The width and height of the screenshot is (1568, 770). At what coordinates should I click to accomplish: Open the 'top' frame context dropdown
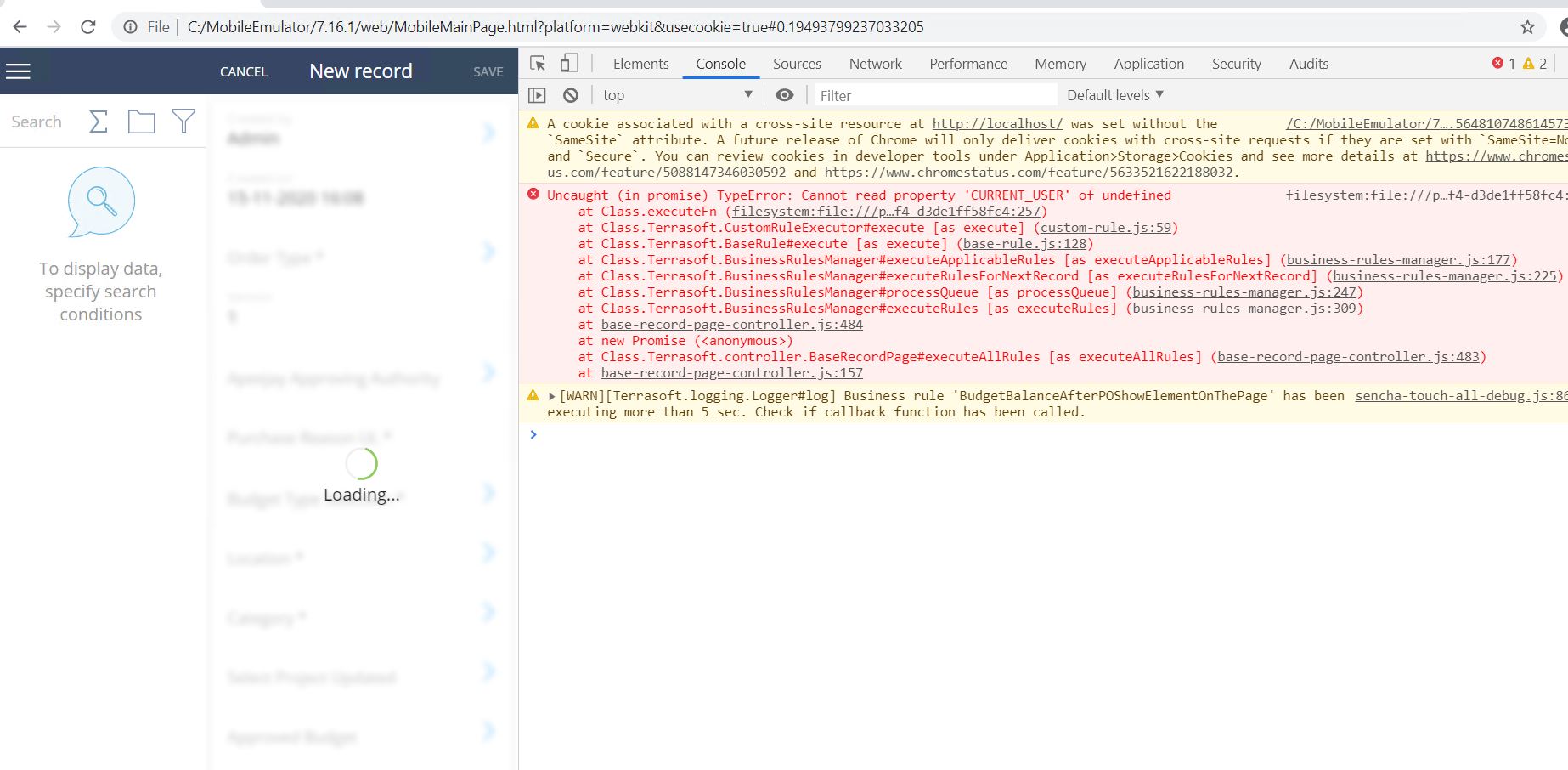point(675,94)
